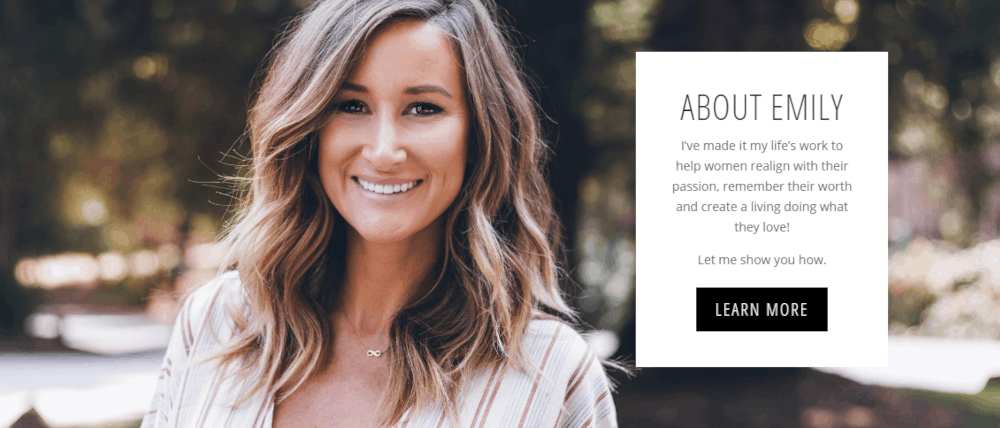The height and width of the screenshot is (428, 1000).
Task: Click the "I've made it my life's work" line
Action: pyautogui.click(x=761, y=145)
